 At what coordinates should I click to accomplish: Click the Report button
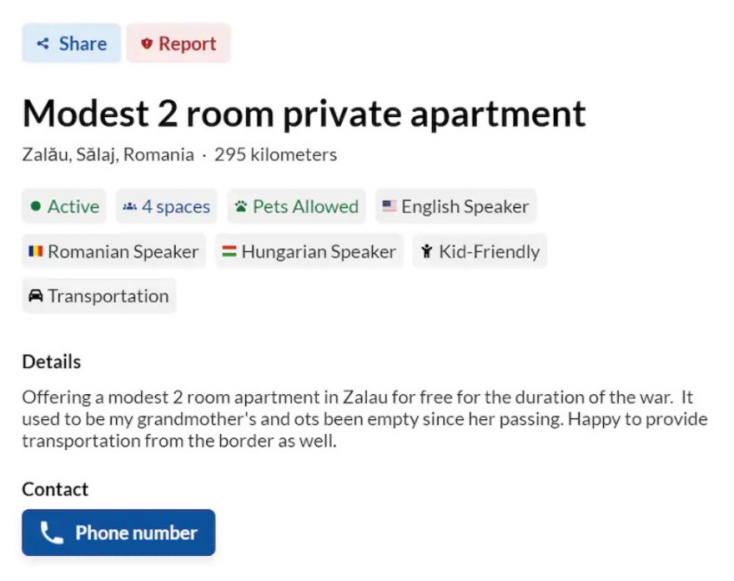[x=178, y=44]
